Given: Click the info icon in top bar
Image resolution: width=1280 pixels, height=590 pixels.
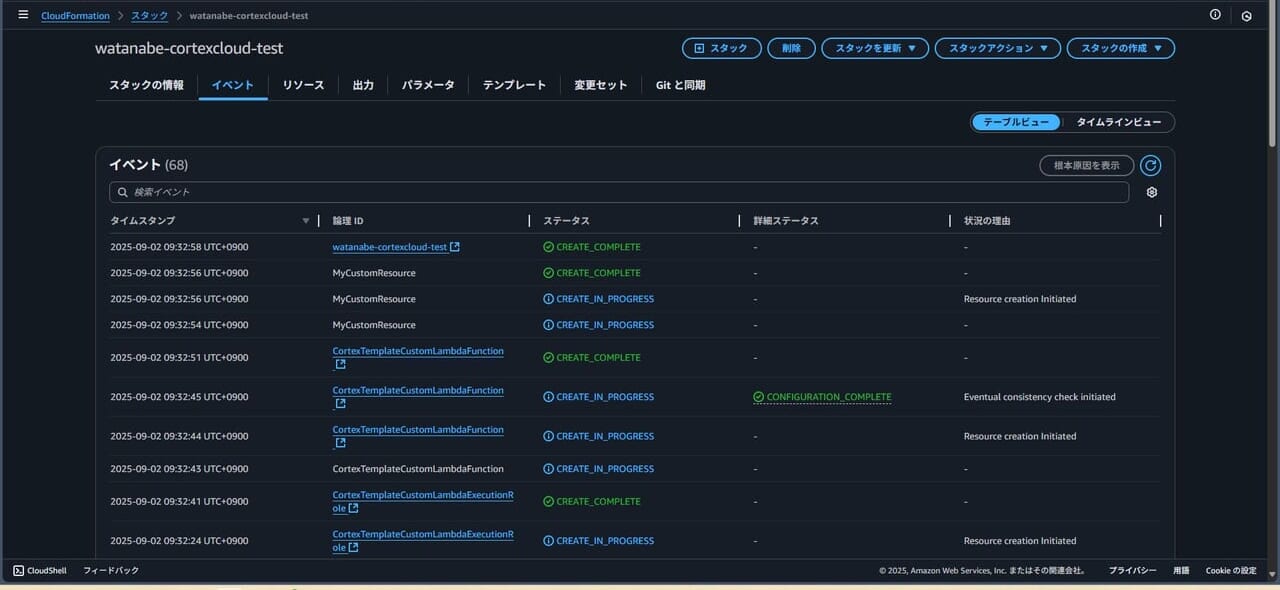Looking at the screenshot, I should coord(1215,15).
